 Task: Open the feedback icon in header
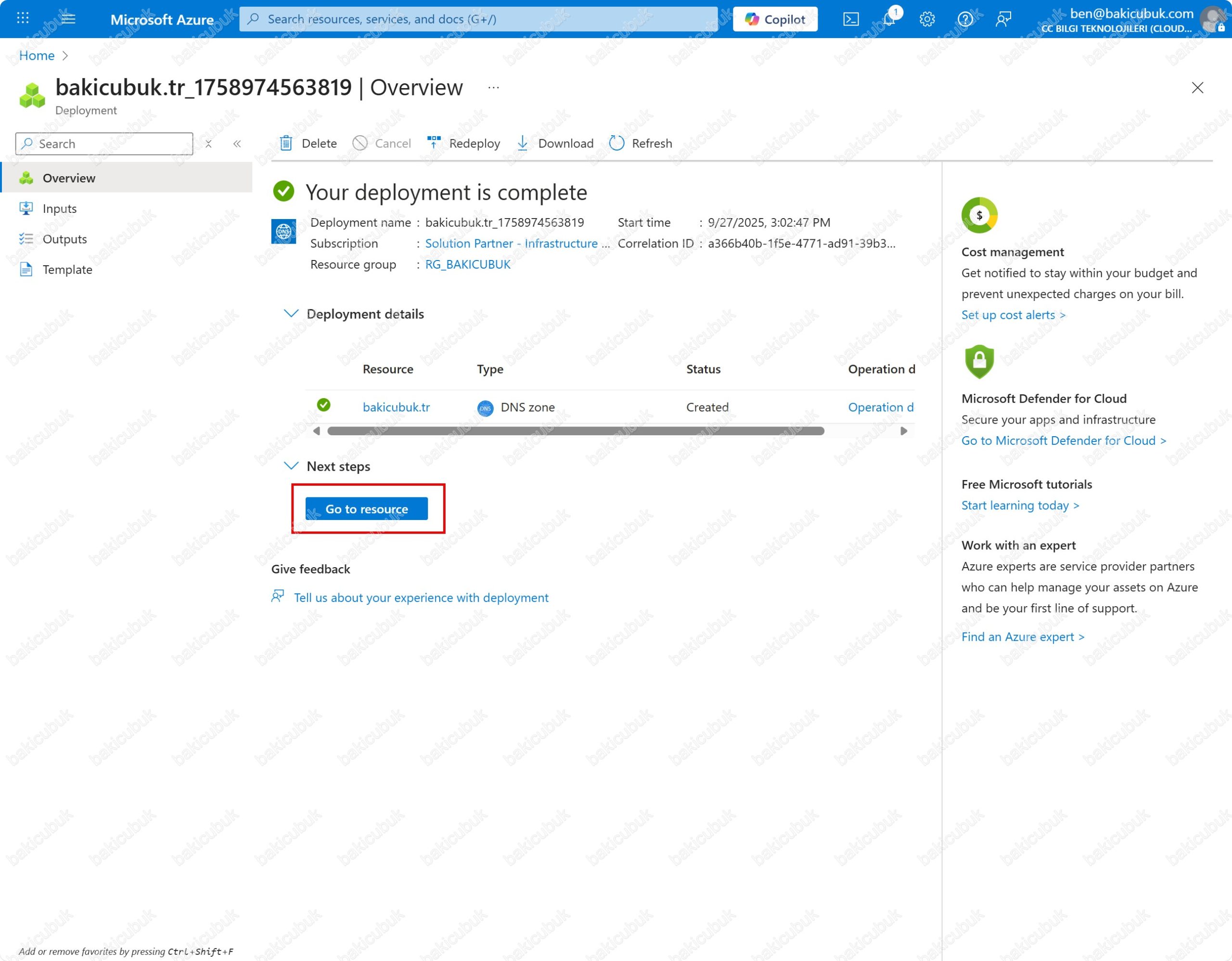point(1003,19)
